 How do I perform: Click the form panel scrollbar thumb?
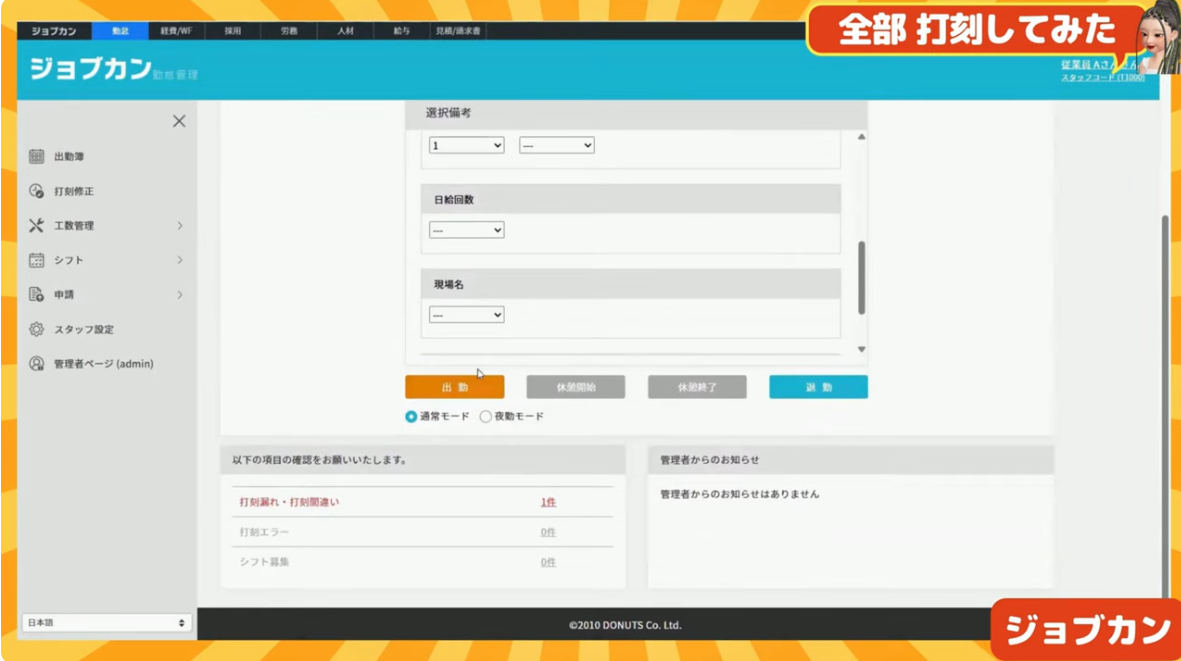coord(862,278)
